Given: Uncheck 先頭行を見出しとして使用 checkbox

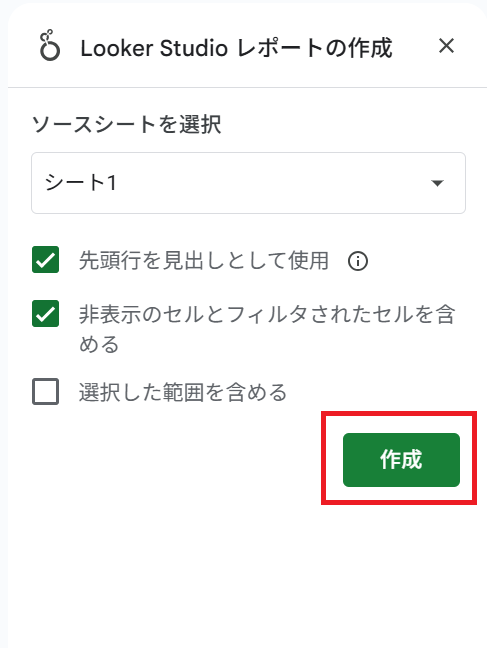Looking at the screenshot, I should coord(45,260).
